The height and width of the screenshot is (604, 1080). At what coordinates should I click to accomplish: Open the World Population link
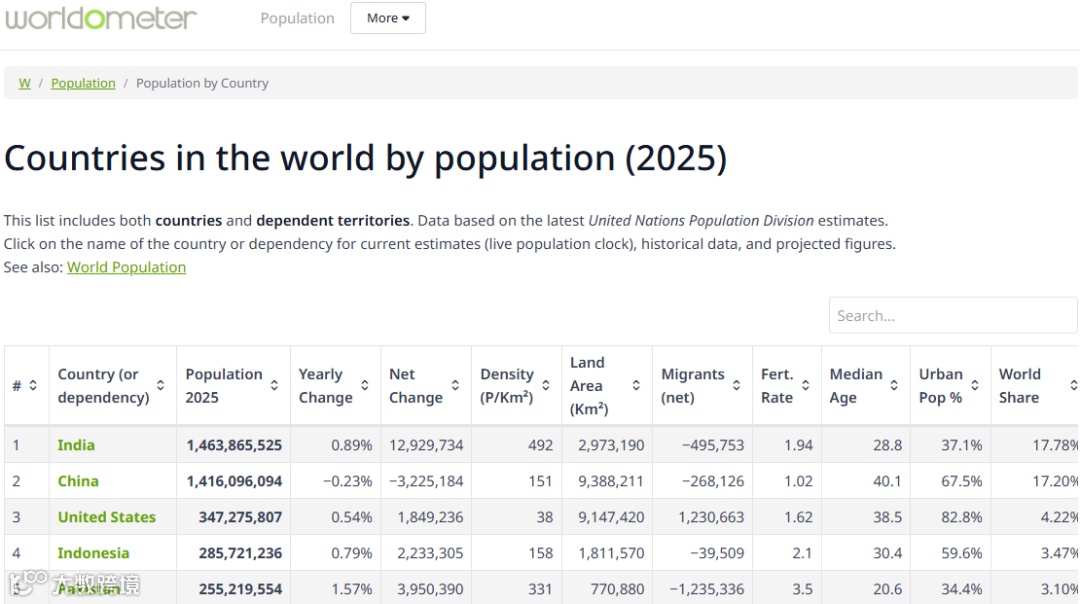(x=126, y=267)
